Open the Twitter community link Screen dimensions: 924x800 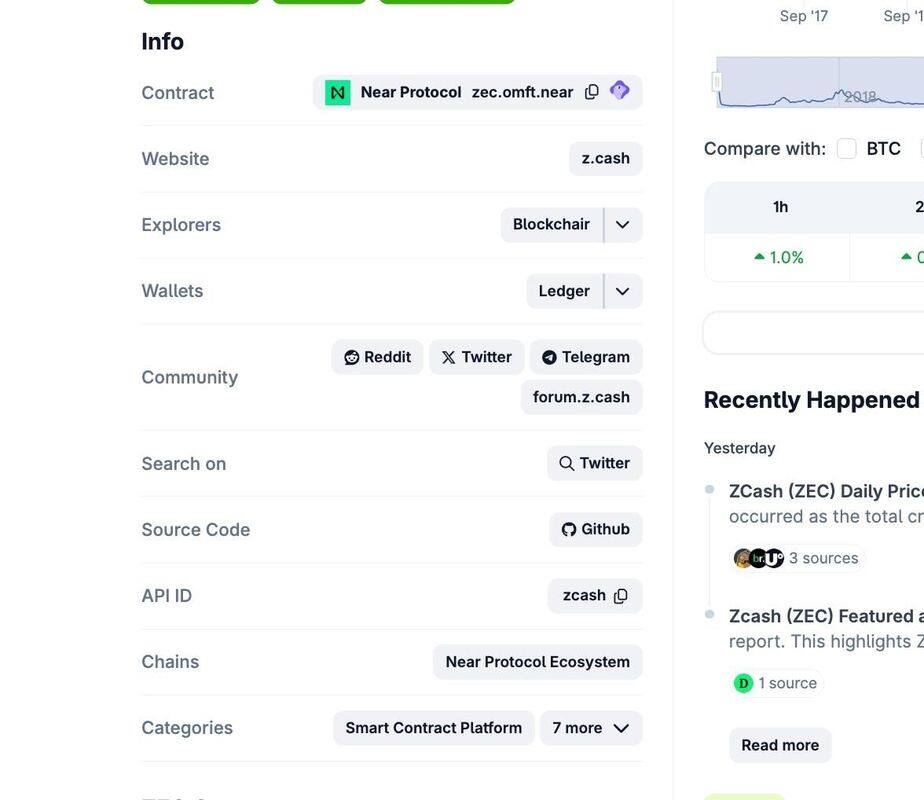click(x=476, y=357)
